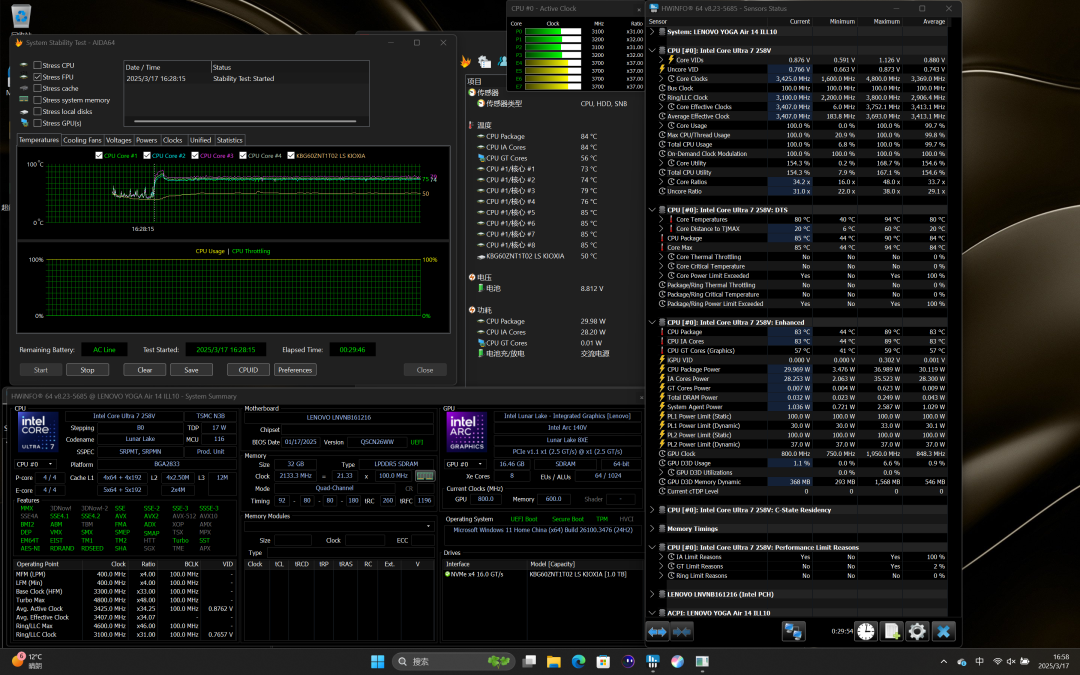
Task: Open HWiNFO sensor settings gear icon
Action: pos(917,631)
